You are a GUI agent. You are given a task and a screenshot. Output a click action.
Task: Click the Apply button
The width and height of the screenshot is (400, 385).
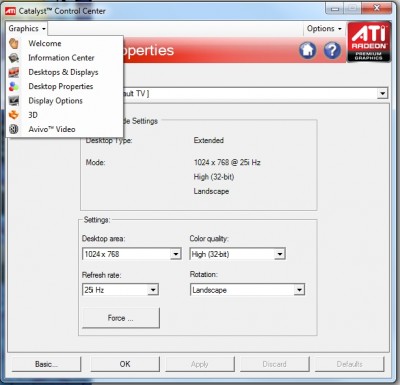(200, 364)
